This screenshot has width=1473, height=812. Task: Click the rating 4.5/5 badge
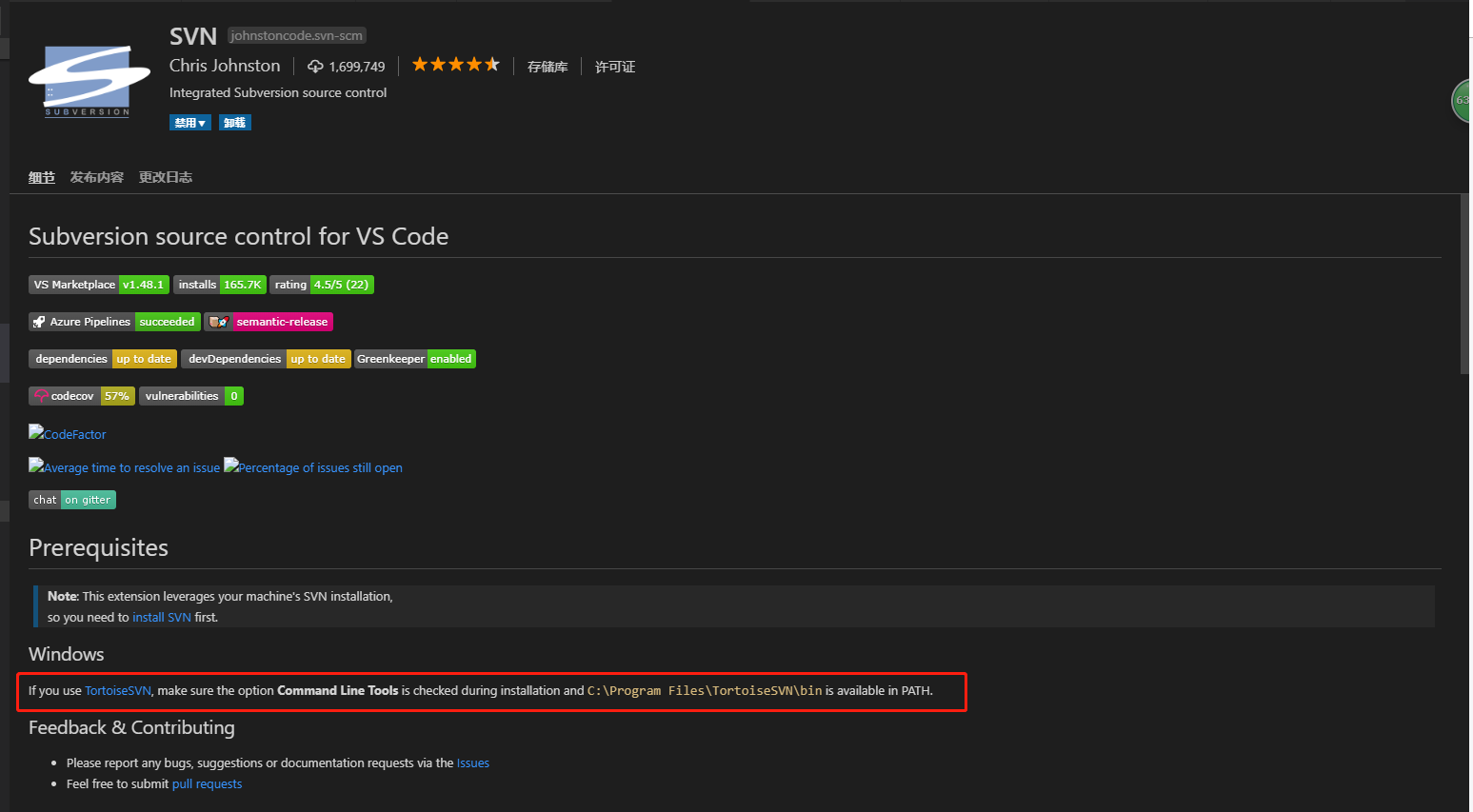pyautogui.click(x=322, y=285)
